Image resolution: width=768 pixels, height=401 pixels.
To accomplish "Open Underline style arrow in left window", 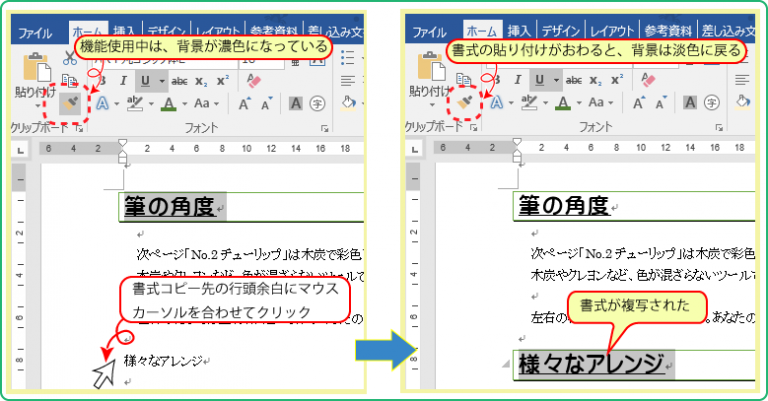I will [x=162, y=81].
